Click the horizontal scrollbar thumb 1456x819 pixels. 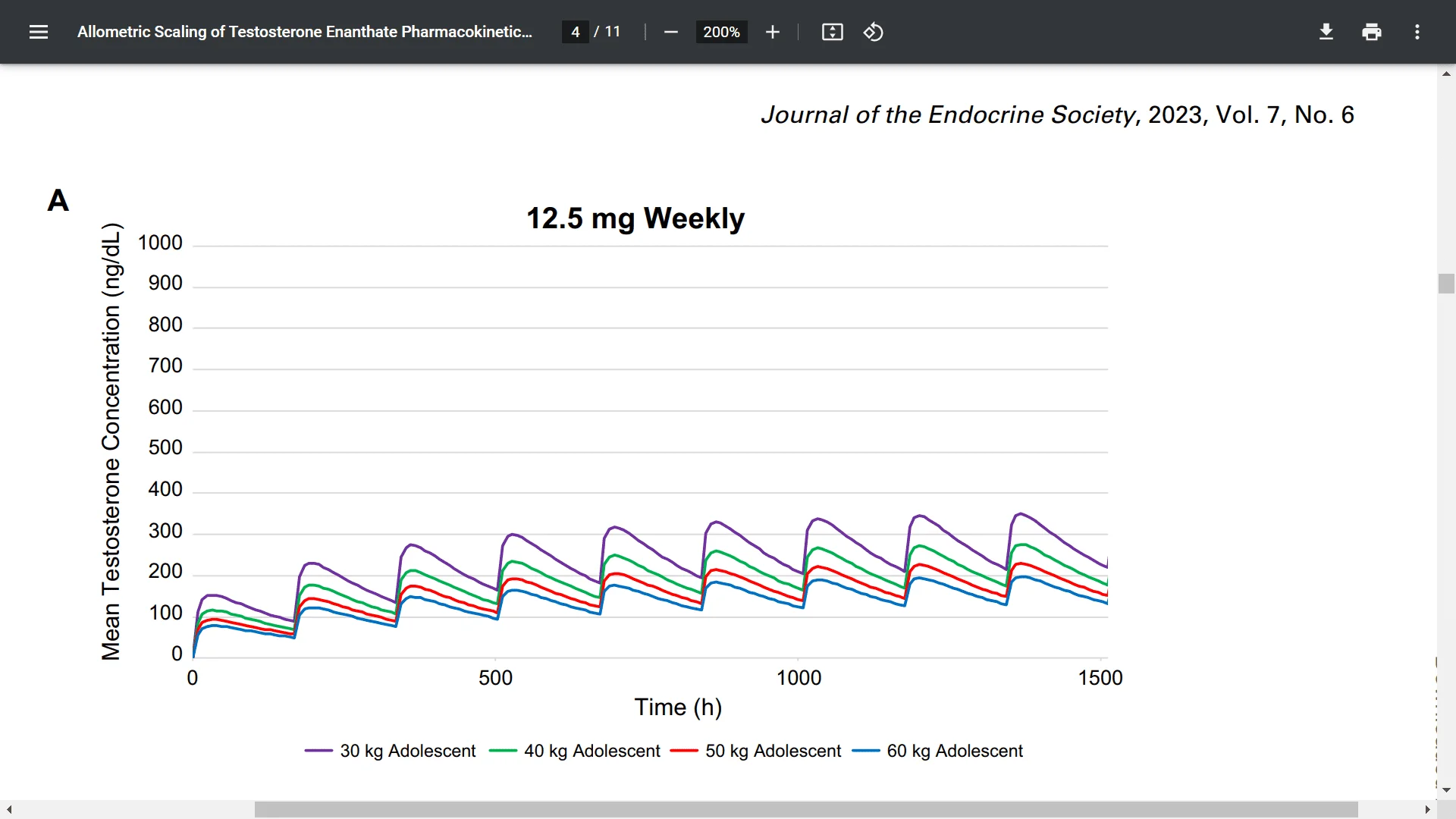(806, 809)
